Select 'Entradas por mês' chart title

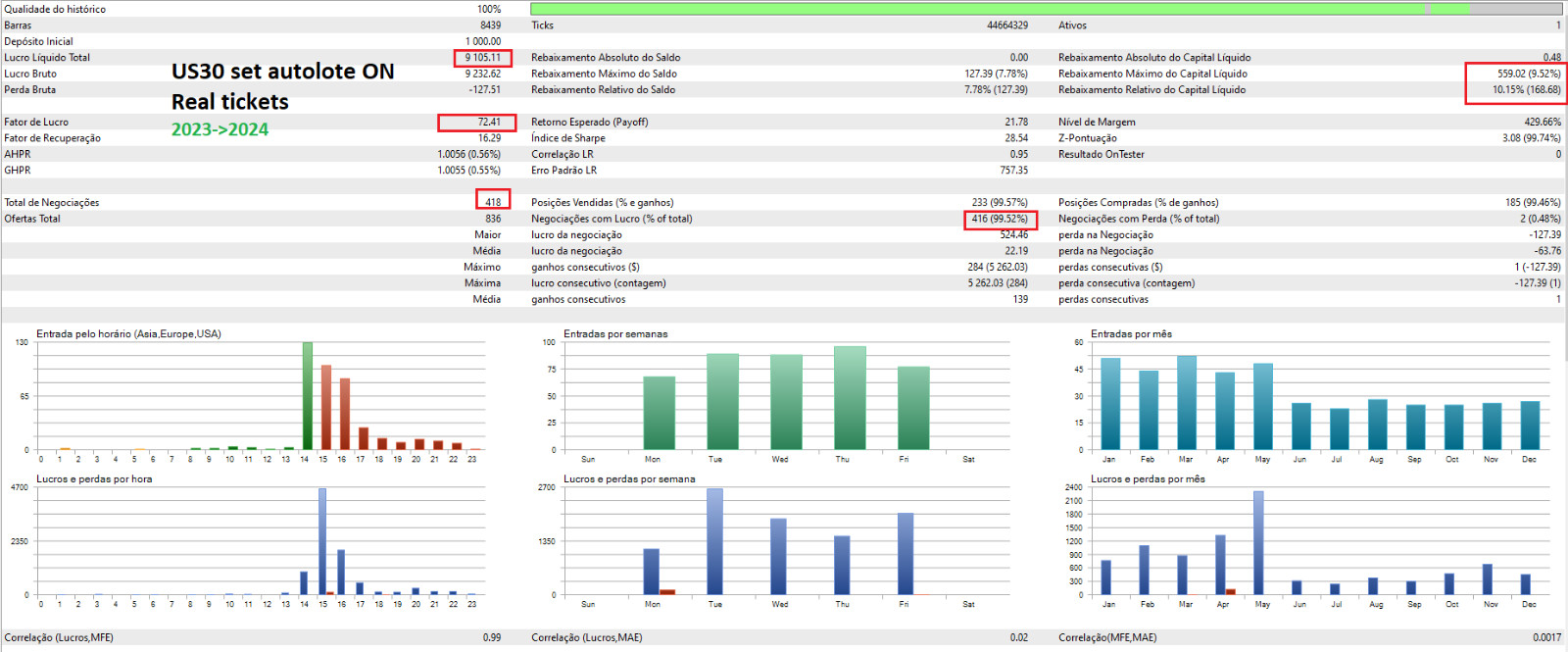point(1131,334)
